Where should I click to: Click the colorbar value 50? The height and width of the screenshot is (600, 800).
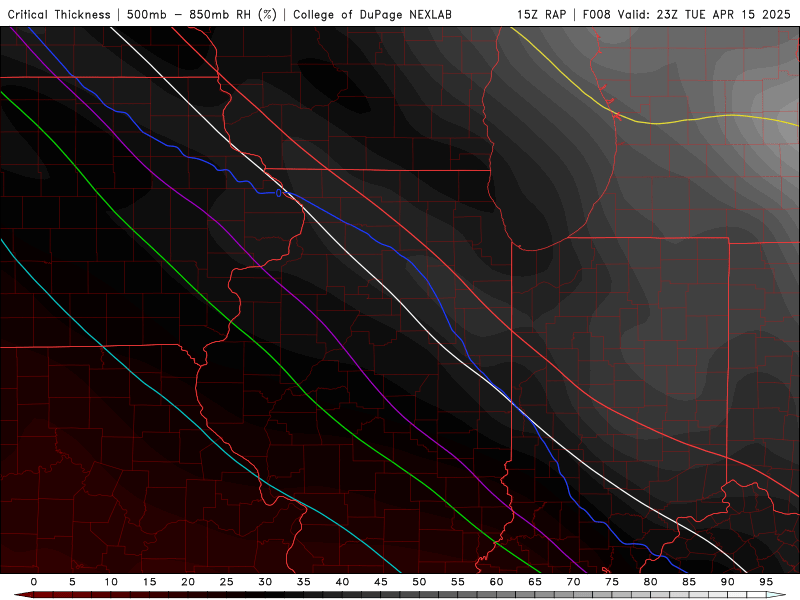[419, 582]
